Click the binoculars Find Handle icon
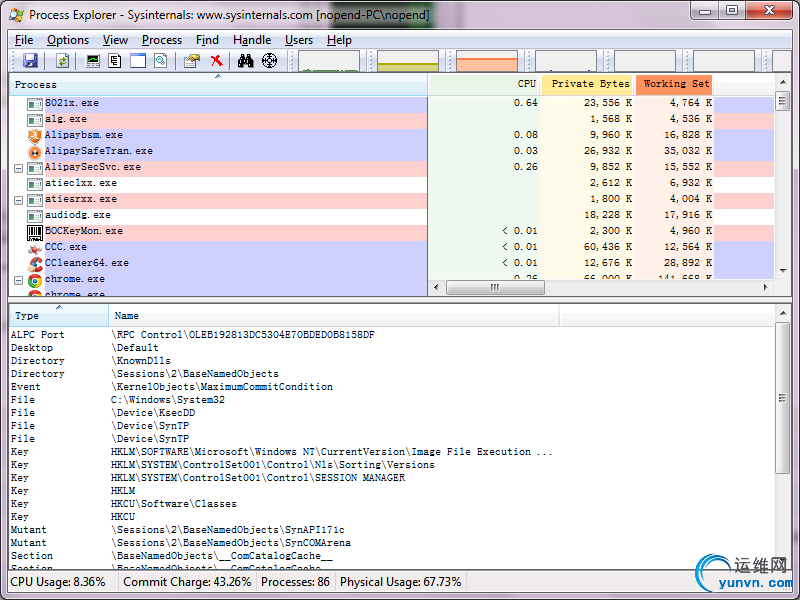 click(x=245, y=61)
